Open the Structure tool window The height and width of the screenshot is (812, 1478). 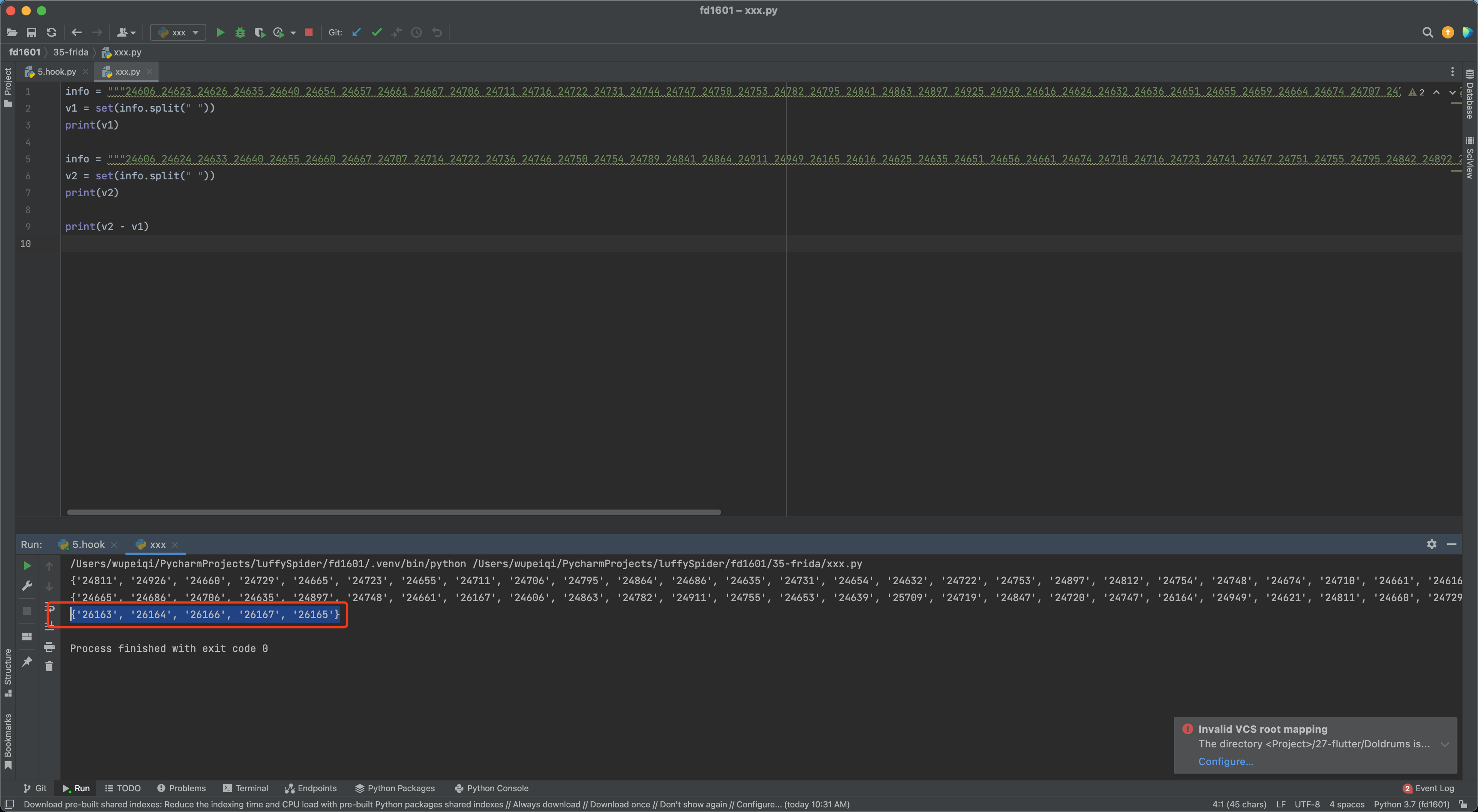coord(8,673)
